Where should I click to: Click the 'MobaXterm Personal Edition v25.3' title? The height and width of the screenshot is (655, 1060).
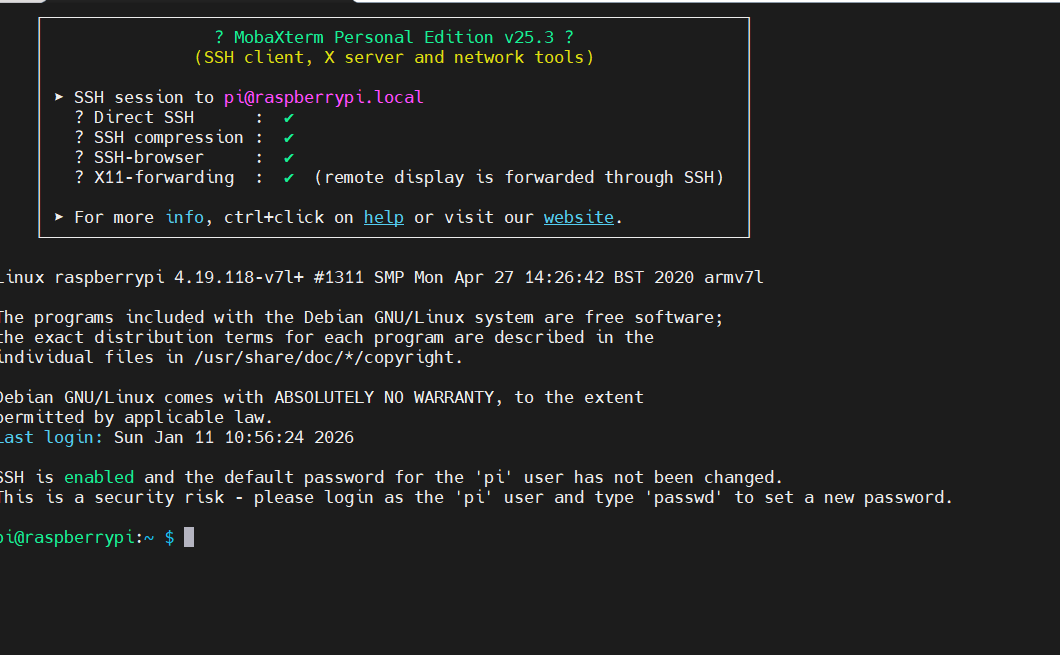394,37
